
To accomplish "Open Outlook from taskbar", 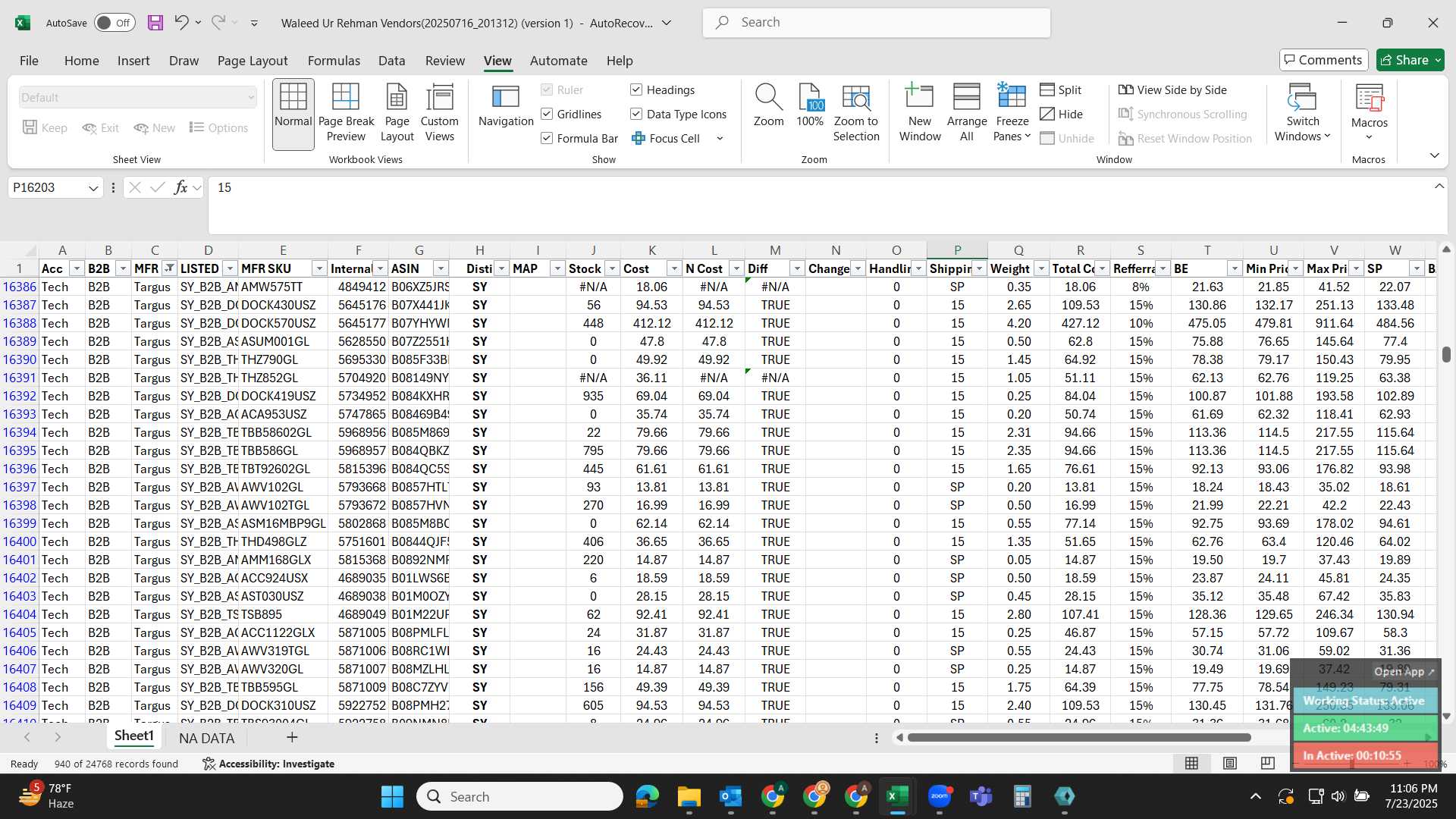I will click(x=730, y=796).
